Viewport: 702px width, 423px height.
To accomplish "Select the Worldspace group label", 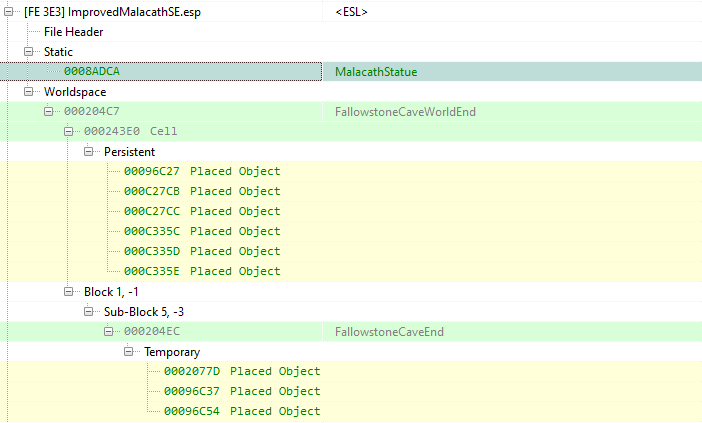I will (x=75, y=92).
